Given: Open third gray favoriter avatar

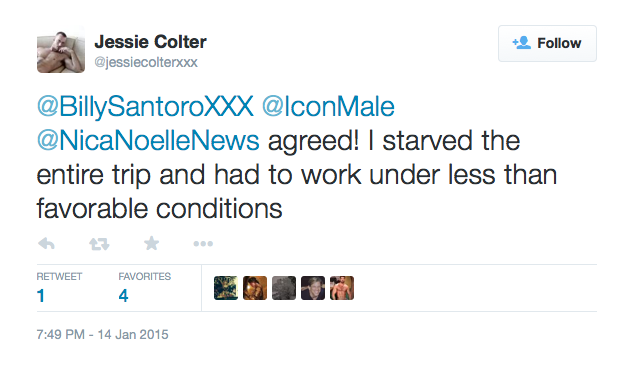Looking at the screenshot, I should (x=284, y=288).
